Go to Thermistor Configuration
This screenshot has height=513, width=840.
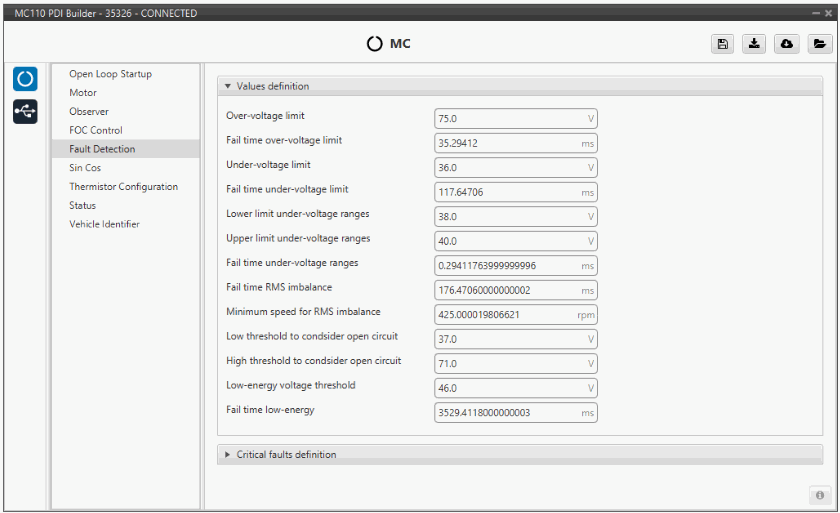tap(123, 187)
